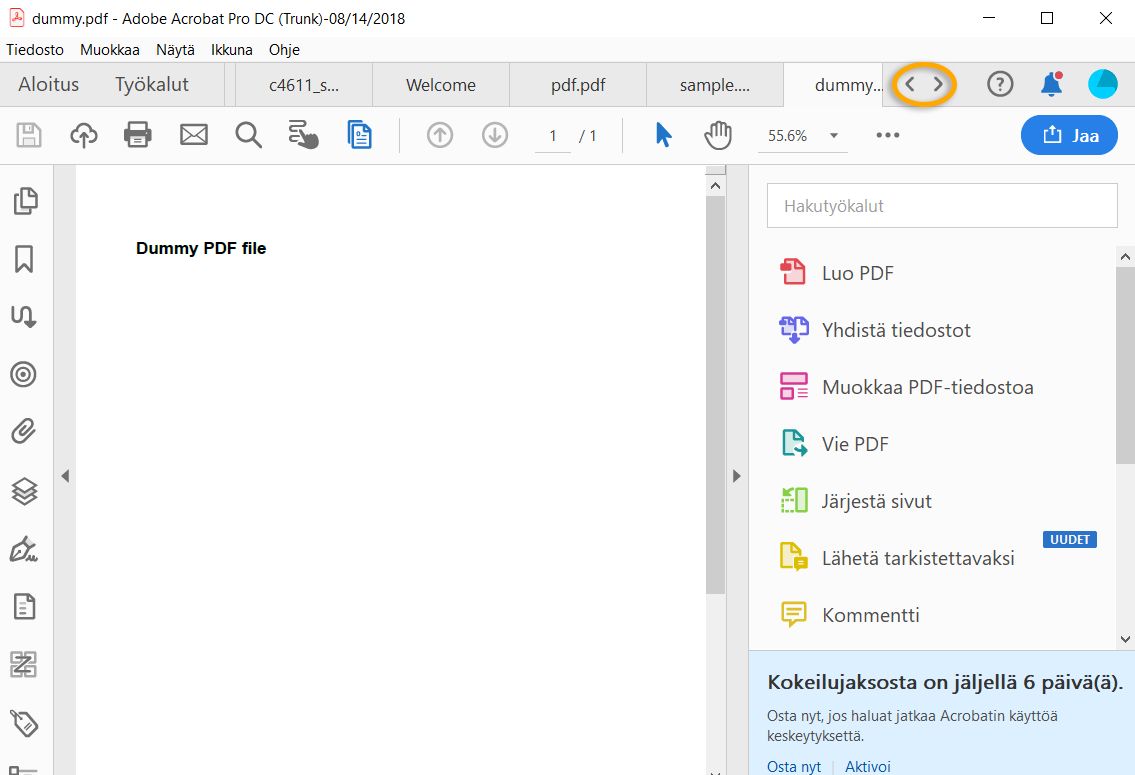Open the Muokkaa menu

click(x=109, y=49)
